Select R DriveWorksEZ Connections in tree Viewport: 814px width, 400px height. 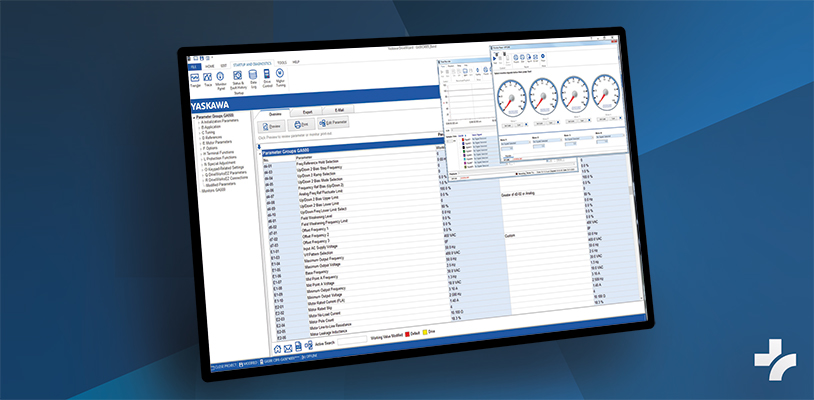point(227,178)
